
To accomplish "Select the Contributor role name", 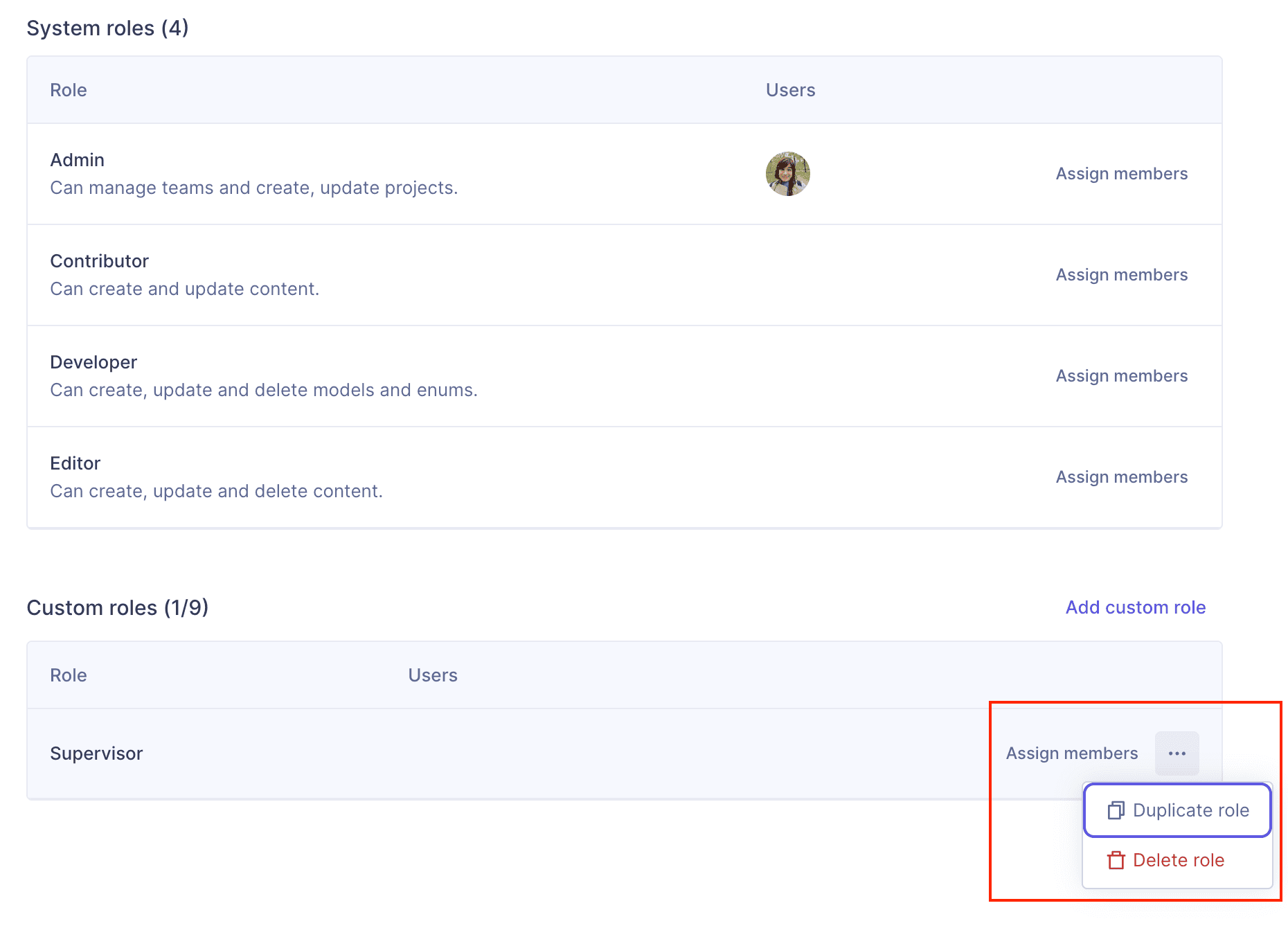I will (100, 261).
